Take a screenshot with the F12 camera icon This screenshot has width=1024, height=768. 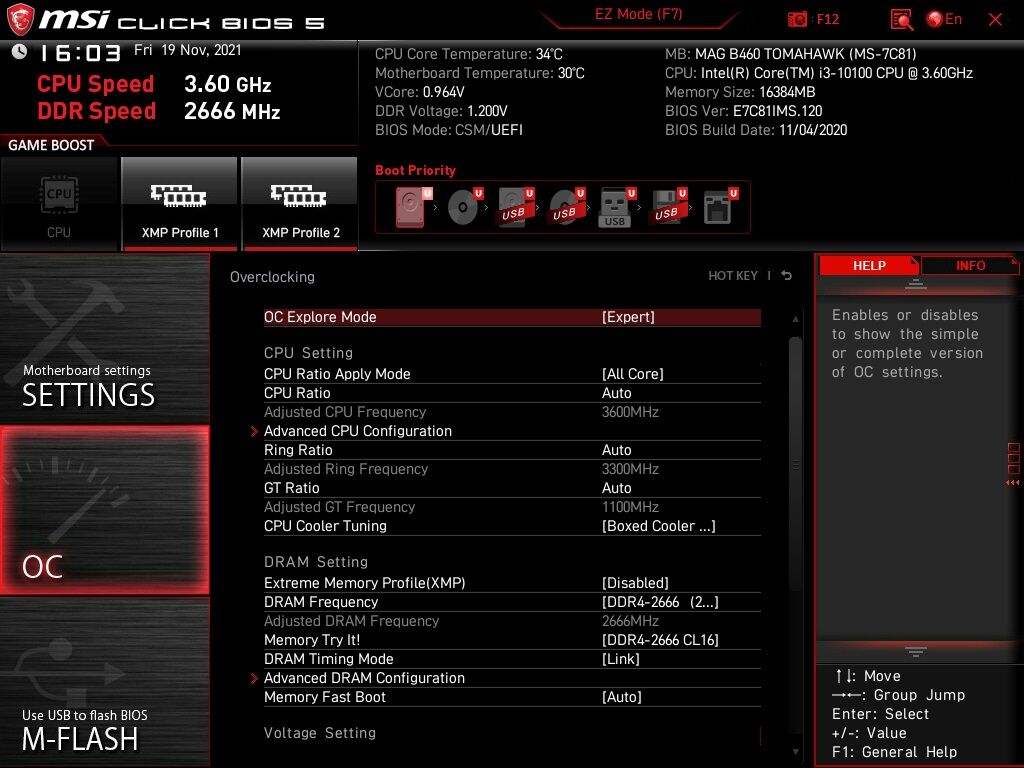point(797,20)
